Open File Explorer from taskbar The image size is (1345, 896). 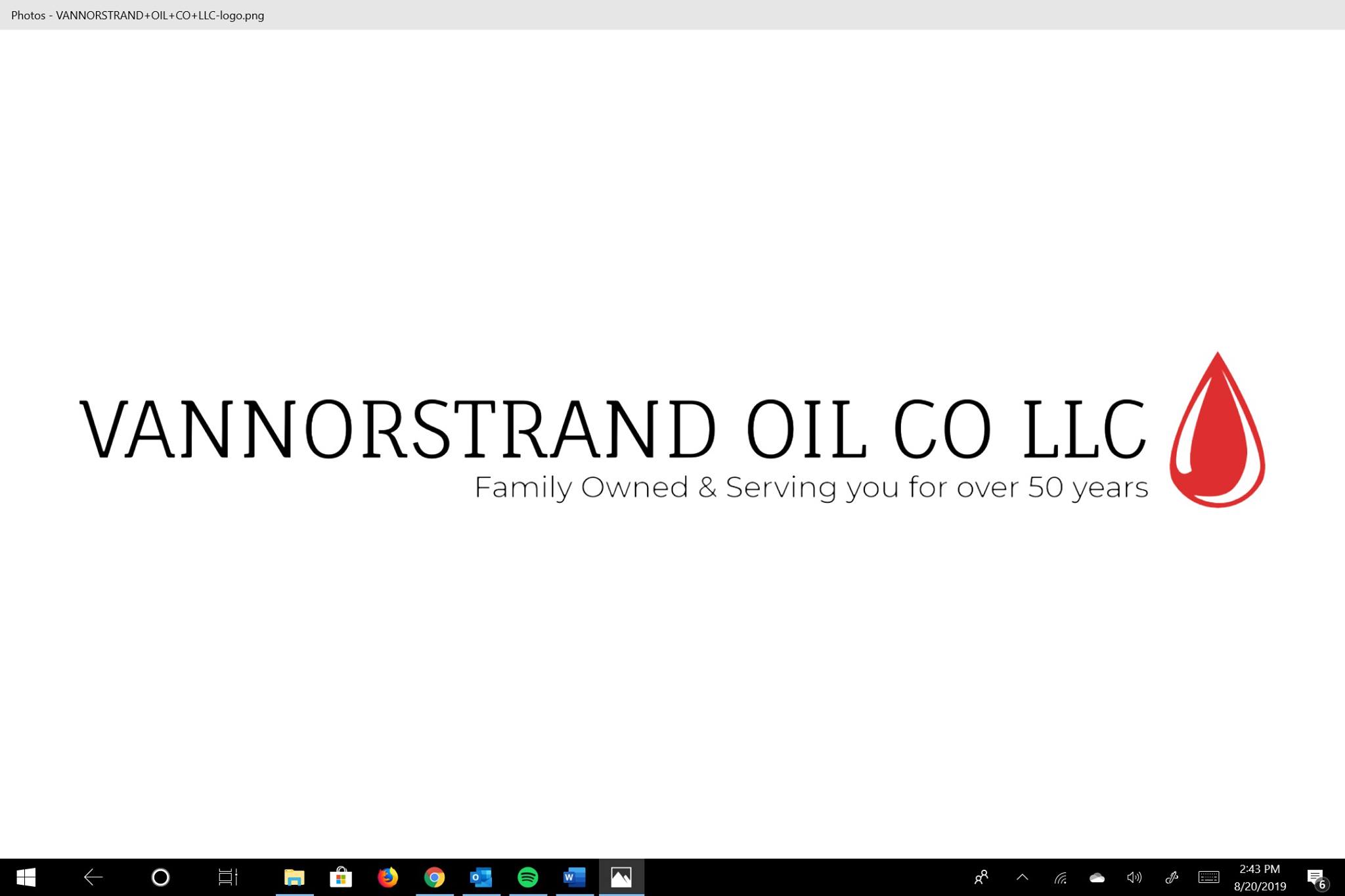point(294,877)
